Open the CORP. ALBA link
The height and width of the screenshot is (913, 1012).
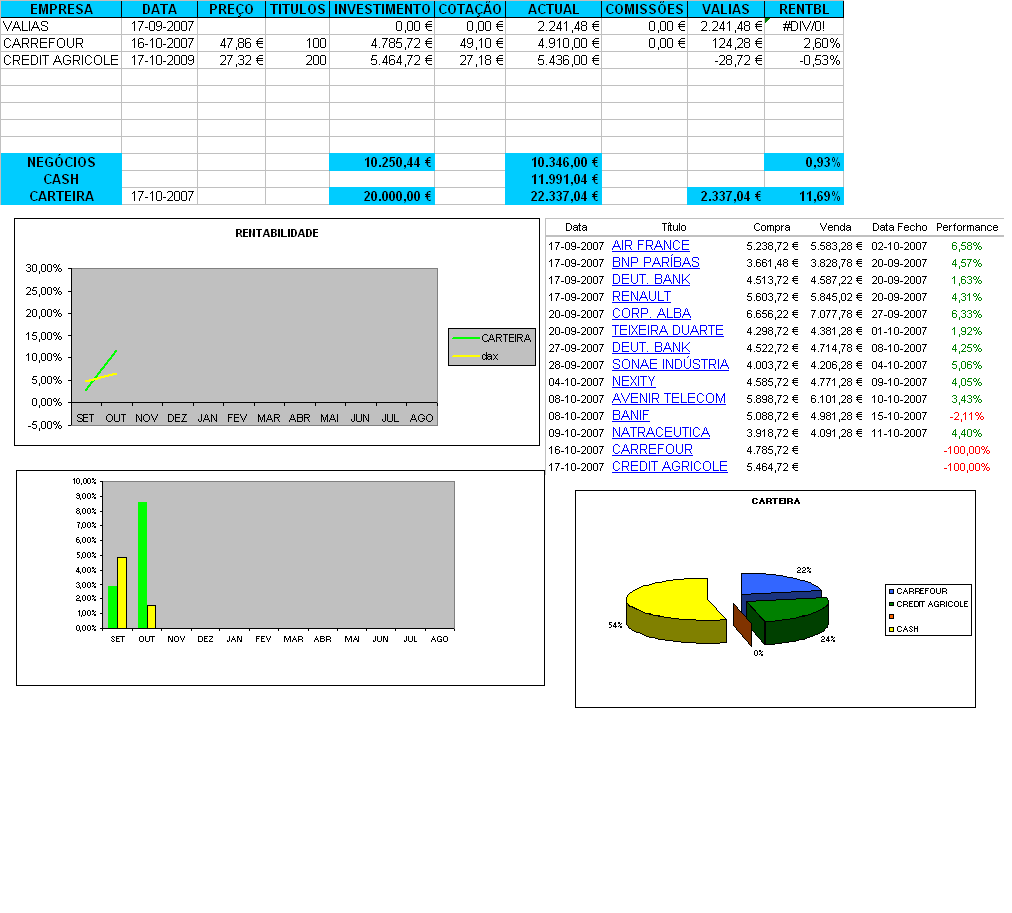(651, 314)
